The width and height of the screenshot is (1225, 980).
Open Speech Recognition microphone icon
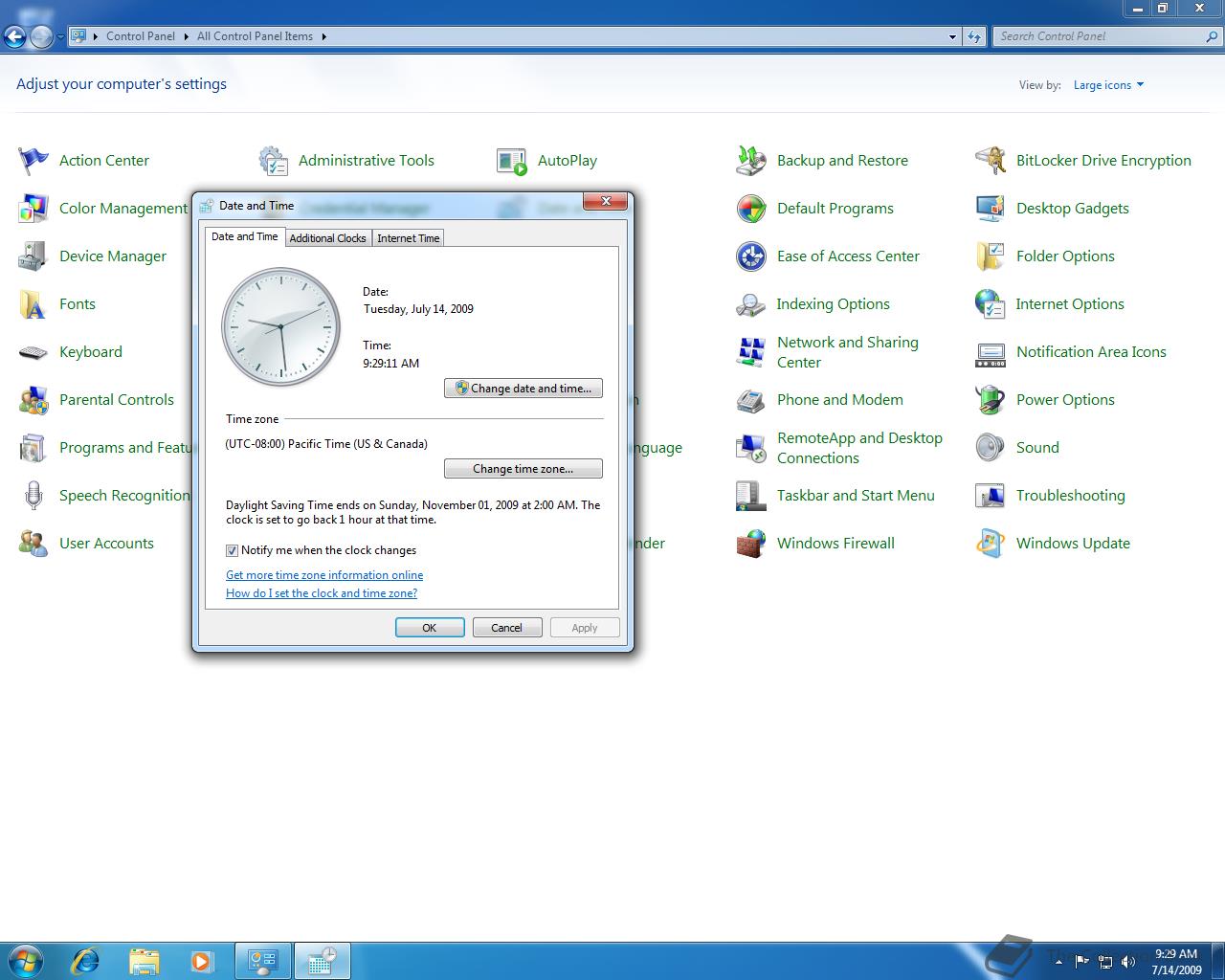click(33, 495)
